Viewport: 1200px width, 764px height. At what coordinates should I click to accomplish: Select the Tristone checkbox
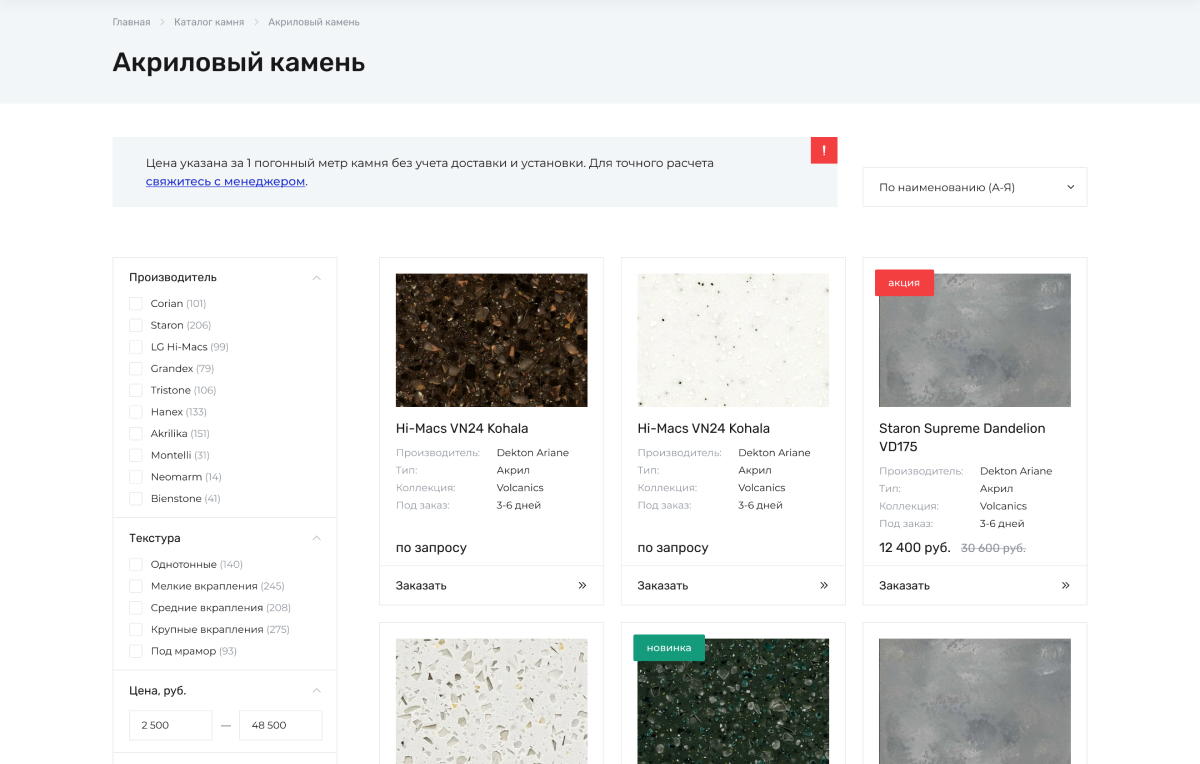136,390
